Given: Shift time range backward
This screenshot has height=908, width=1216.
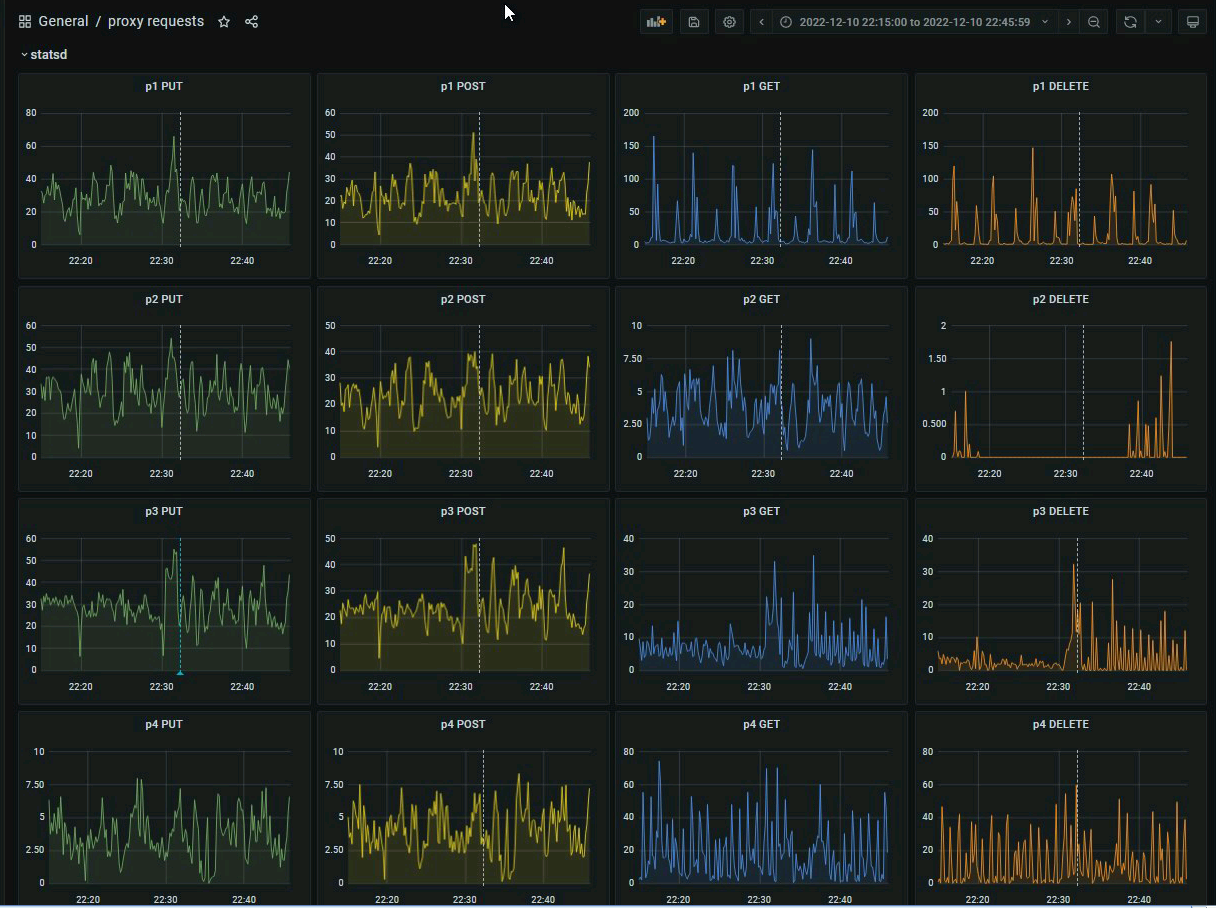Looking at the screenshot, I should pos(762,22).
